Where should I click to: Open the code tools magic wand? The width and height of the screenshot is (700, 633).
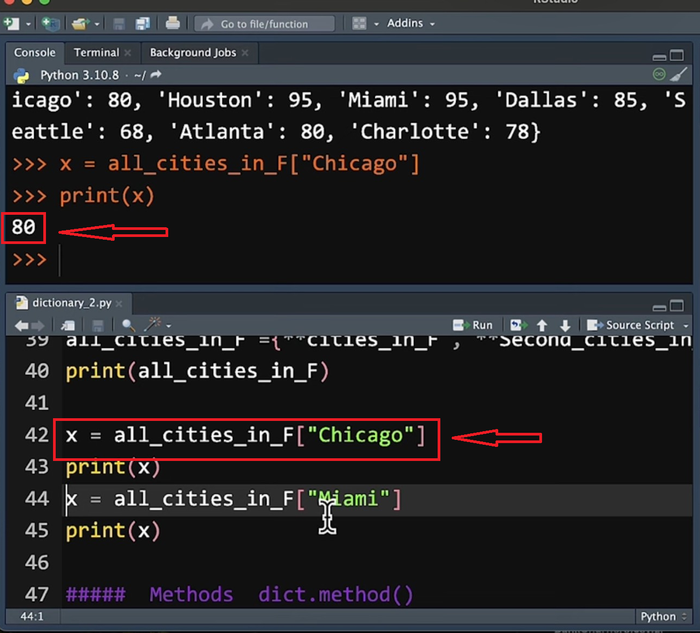tap(154, 325)
